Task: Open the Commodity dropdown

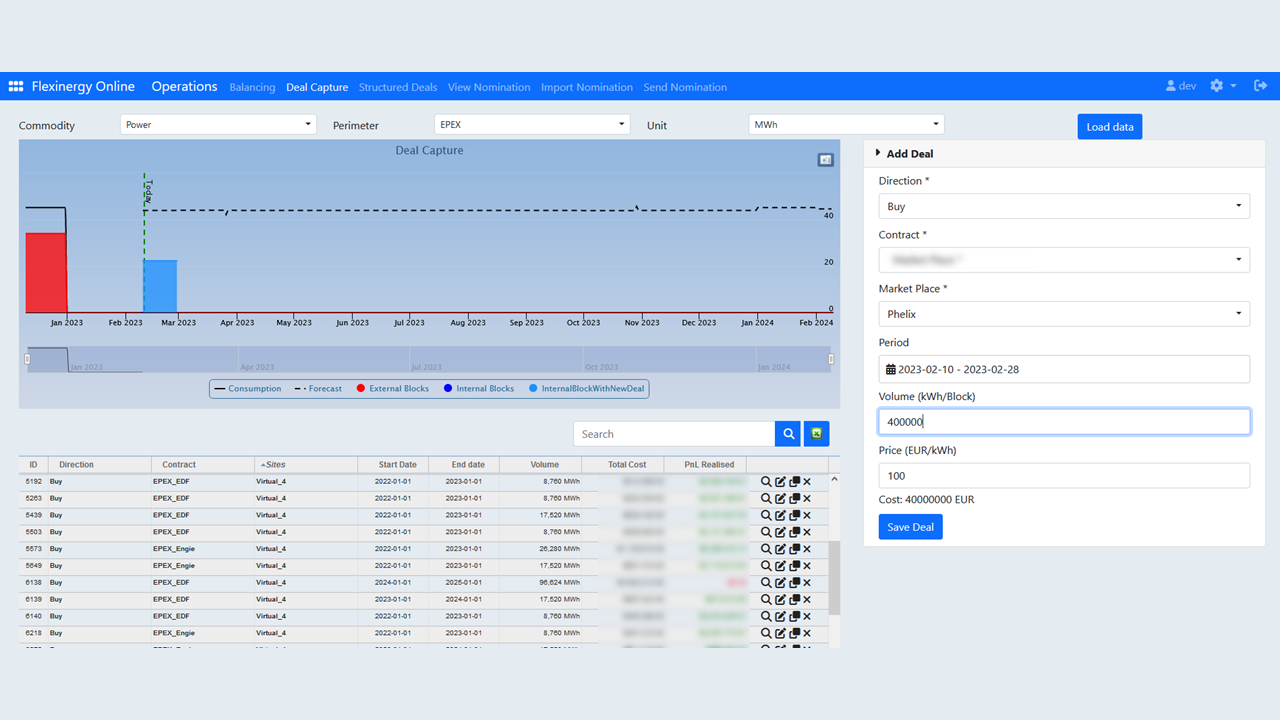Action: click(218, 125)
